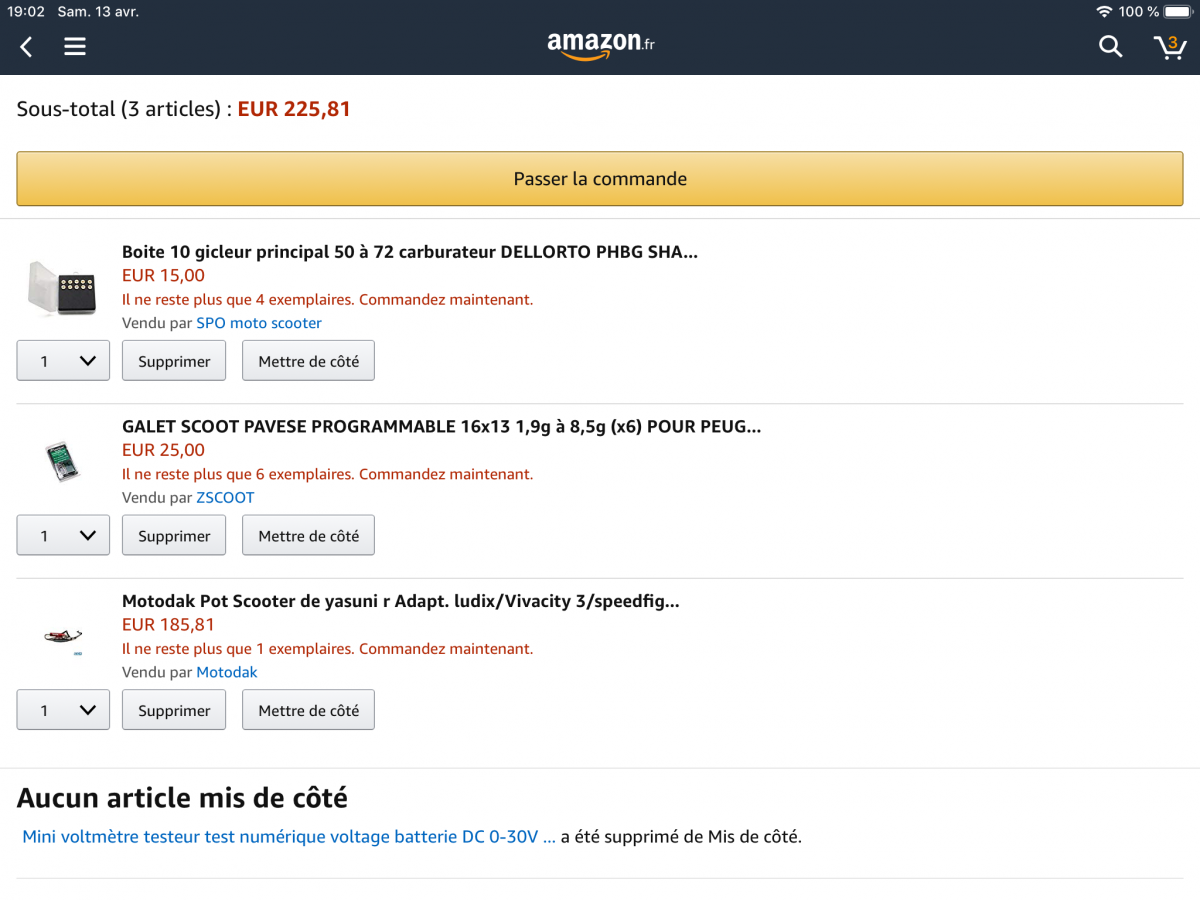Open seller link SPO moto scooter
This screenshot has width=1200, height=900.
pos(259,323)
